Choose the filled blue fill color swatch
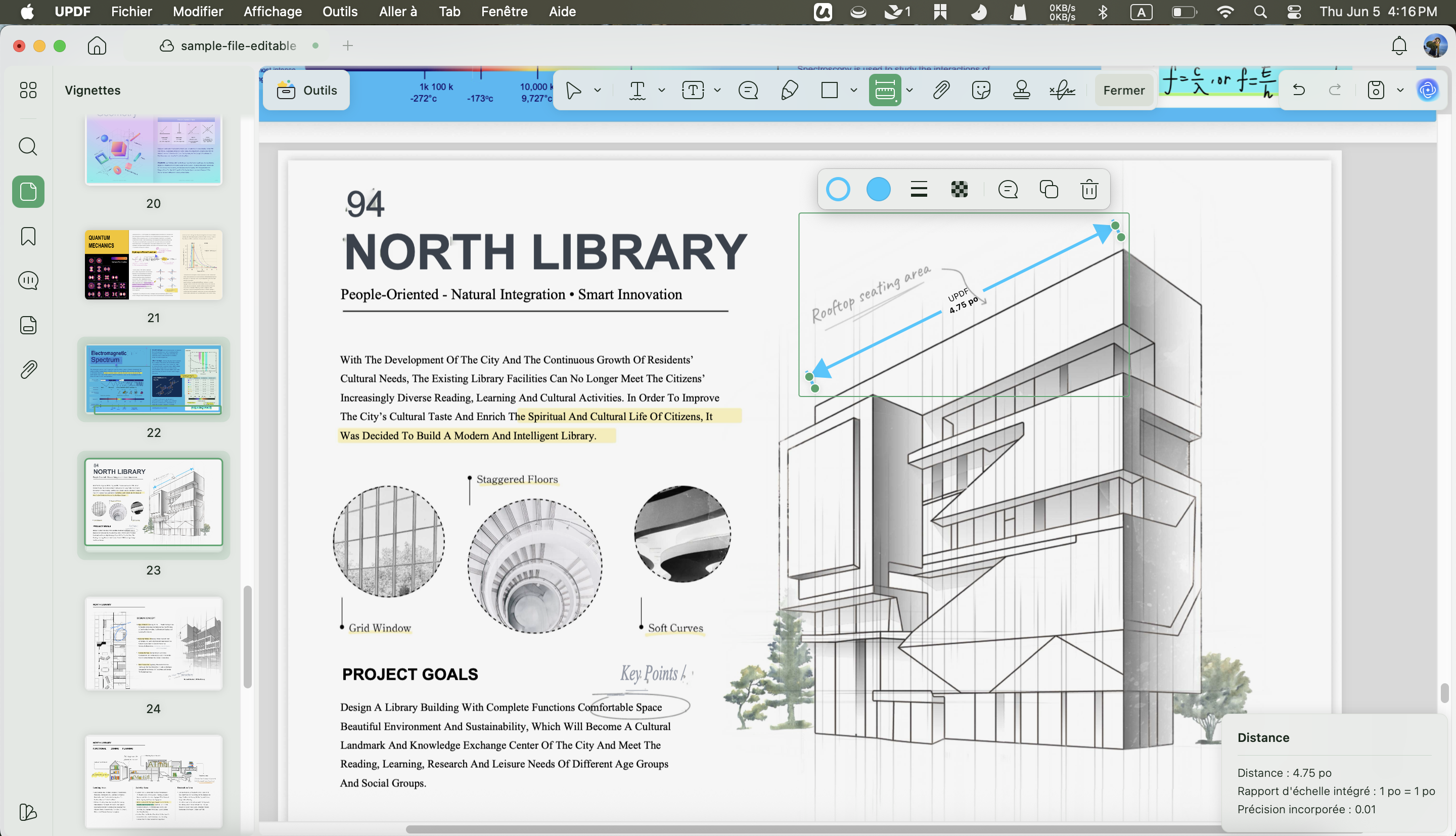The width and height of the screenshot is (1456, 836). coord(878,190)
